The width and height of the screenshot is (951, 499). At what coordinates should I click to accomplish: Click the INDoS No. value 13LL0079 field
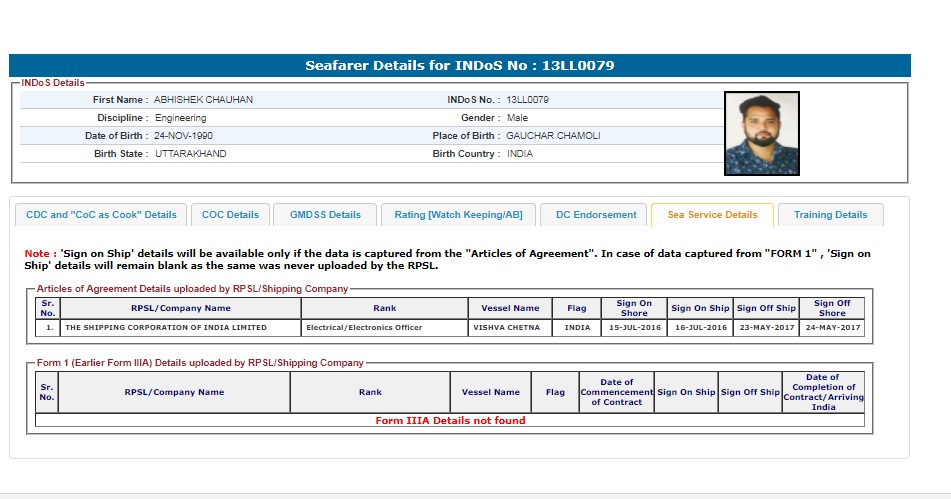[527, 100]
